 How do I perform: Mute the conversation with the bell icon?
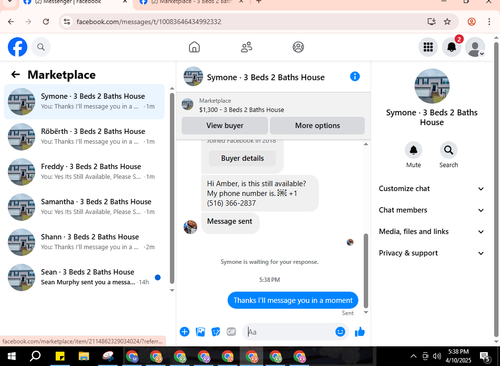pyautogui.click(x=413, y=150)
